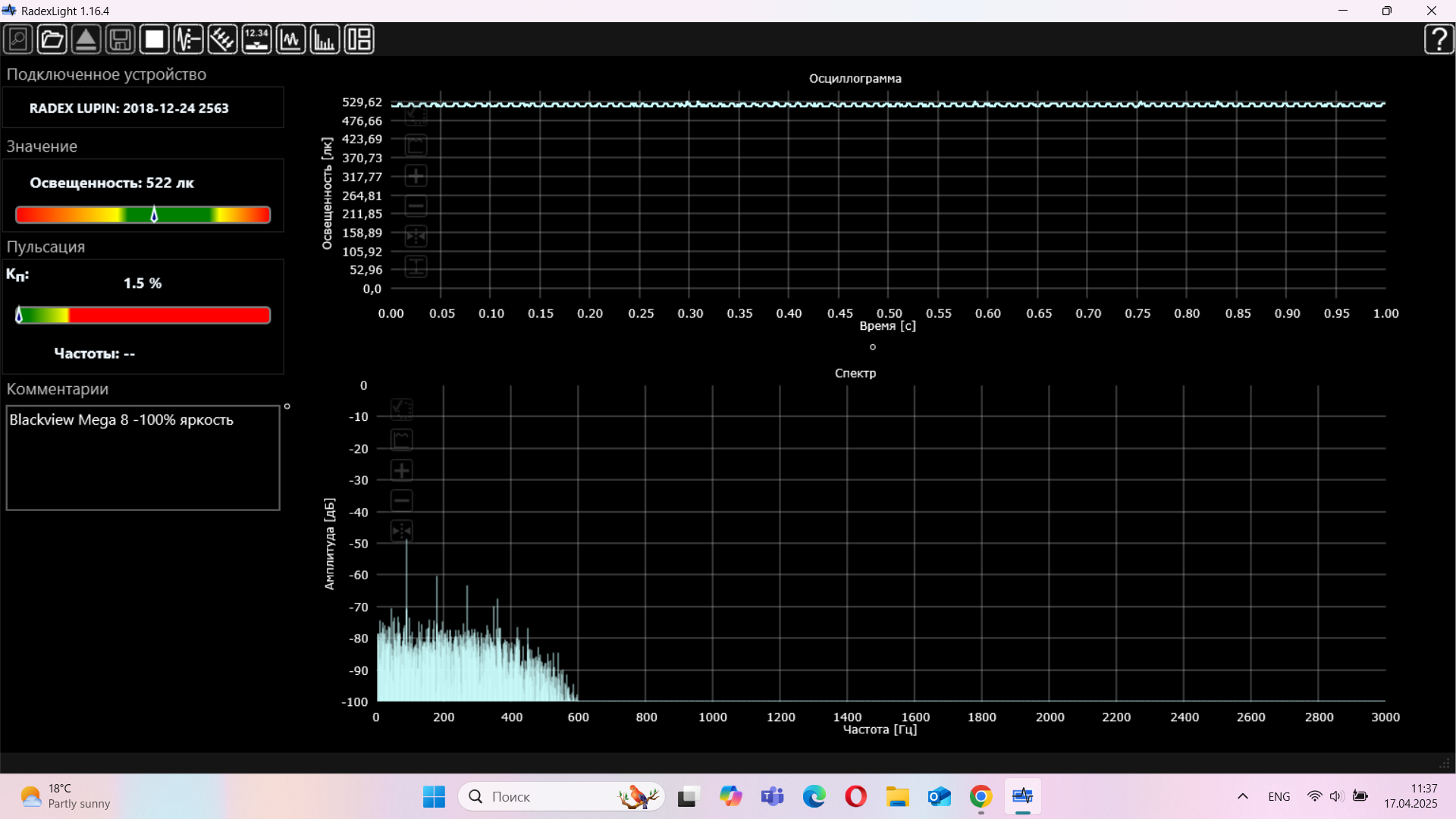Screen dimensions: 1456x819
Task: Click the eject device toolbar icon
Action: click(x=86, y=39)
